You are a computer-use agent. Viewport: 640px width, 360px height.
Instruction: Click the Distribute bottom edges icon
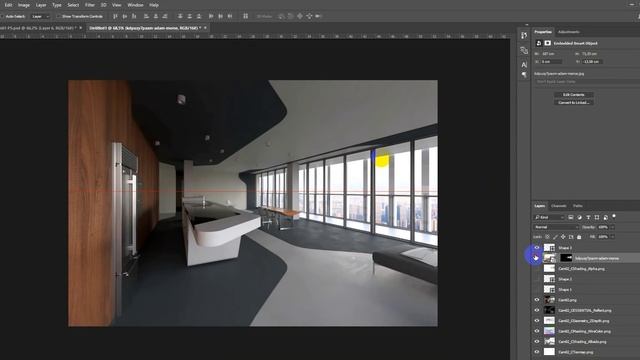198,16
